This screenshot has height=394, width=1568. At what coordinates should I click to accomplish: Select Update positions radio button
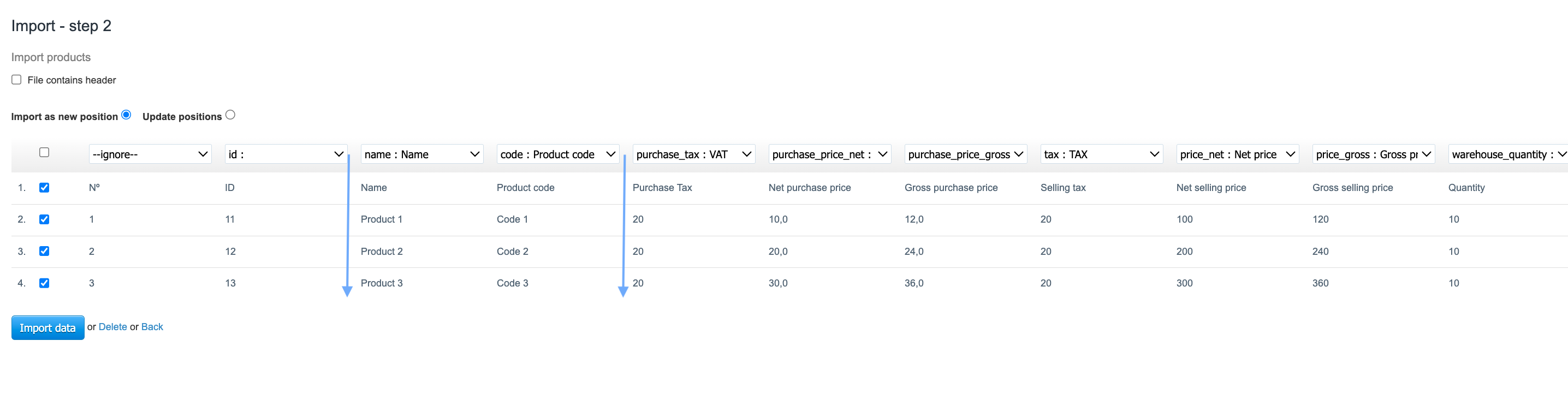pos(230,115)
